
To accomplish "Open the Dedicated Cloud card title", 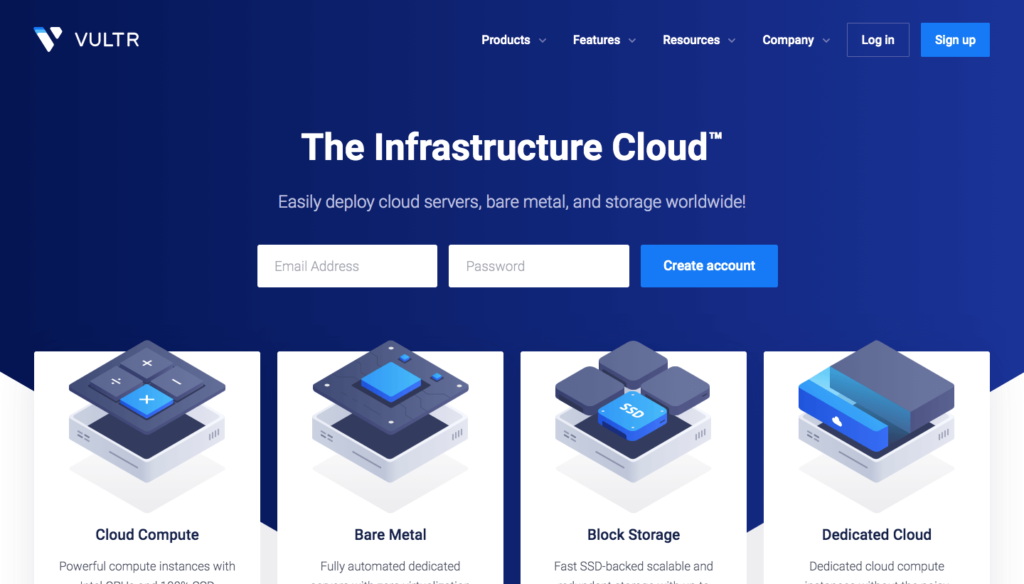I will click(876, 534).
